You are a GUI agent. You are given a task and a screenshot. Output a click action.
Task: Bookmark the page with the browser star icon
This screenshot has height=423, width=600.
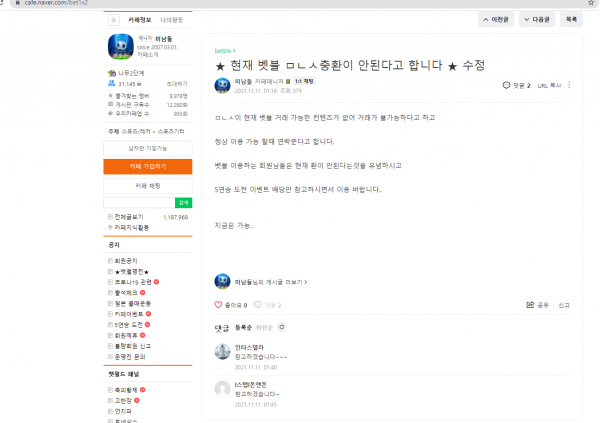coord(591,3)
